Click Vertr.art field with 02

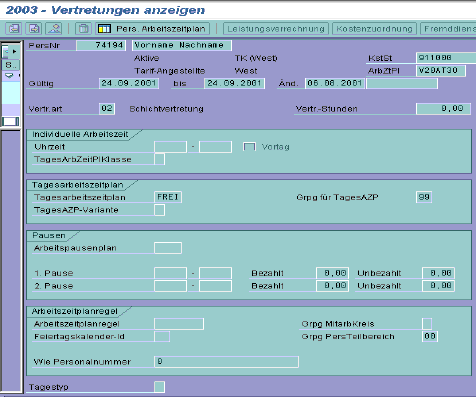pos(107,109)
